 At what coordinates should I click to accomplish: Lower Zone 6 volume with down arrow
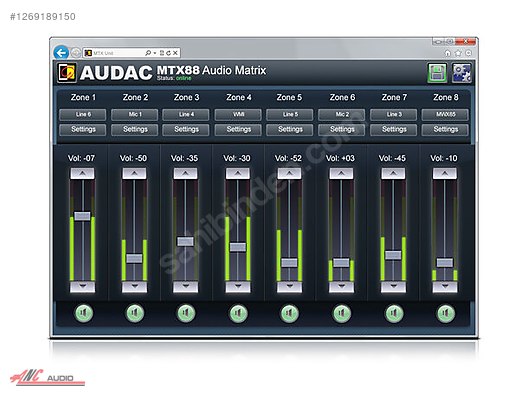(x=341, y=287)
